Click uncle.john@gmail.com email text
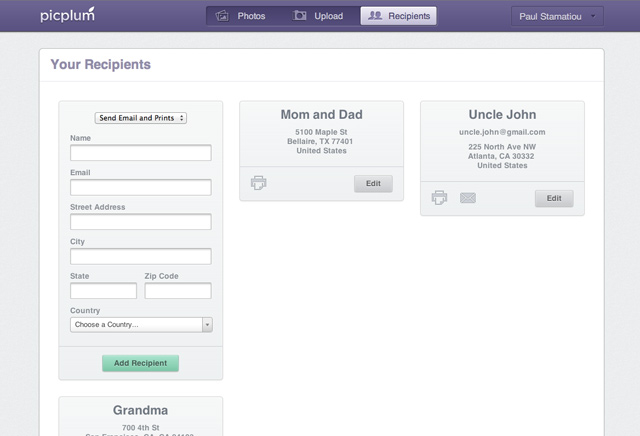The image size is (640, 436). point(502,132)
